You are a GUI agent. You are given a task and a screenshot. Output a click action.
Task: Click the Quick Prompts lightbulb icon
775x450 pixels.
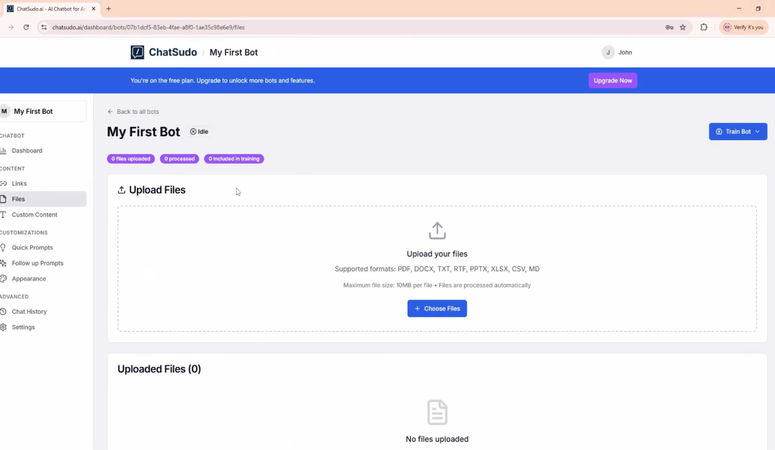click(3, 247)
